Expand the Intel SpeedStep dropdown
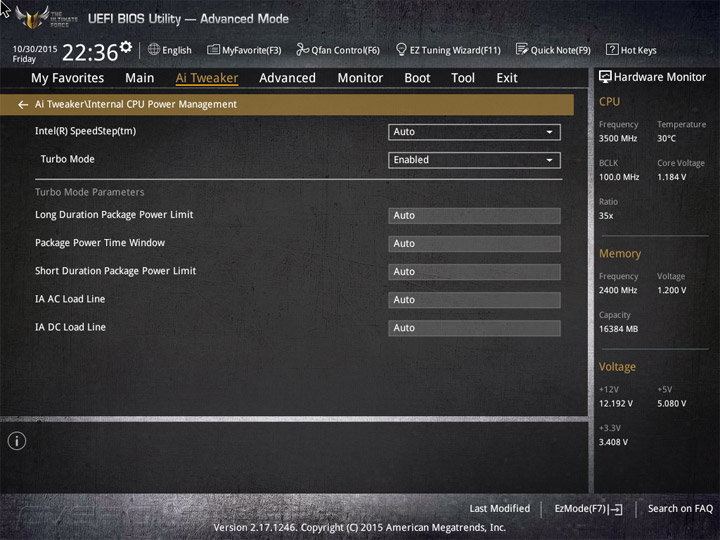This screenshot has width=720, height=540. coord(474,132)
